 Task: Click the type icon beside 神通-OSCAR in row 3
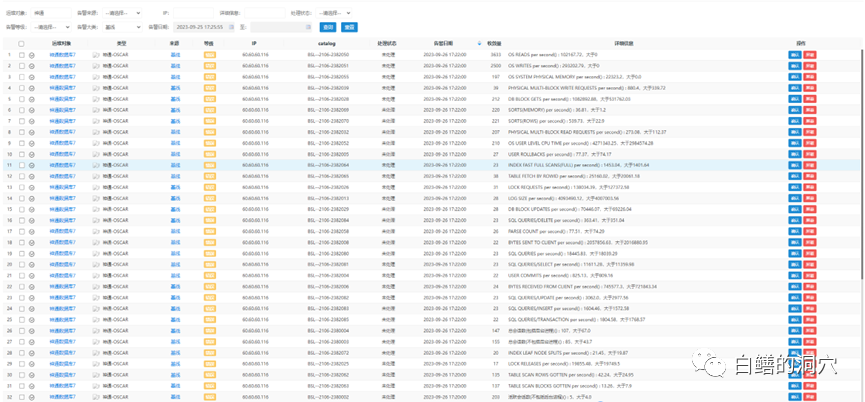[96, 78]
